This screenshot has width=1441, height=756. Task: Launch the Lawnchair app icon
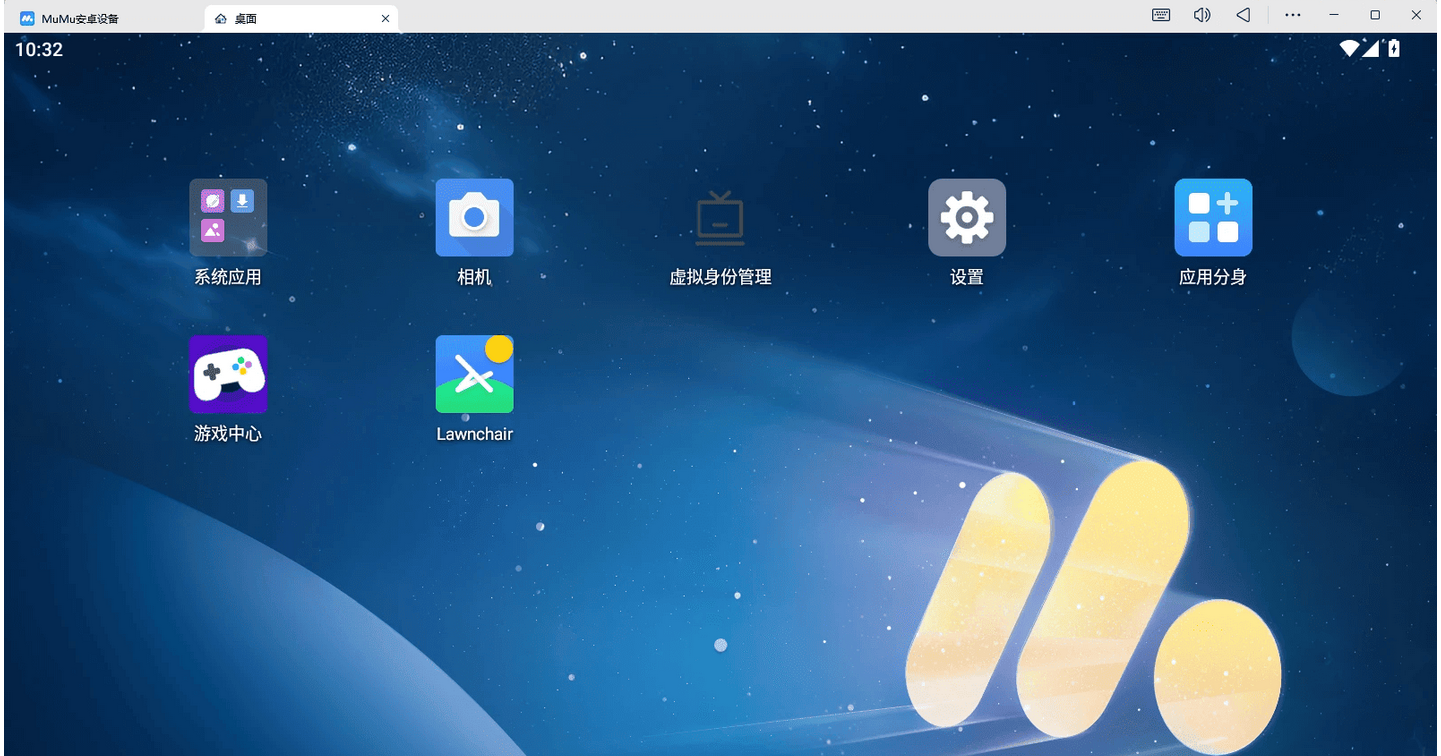pyautogui.click(x=474, y=374)
